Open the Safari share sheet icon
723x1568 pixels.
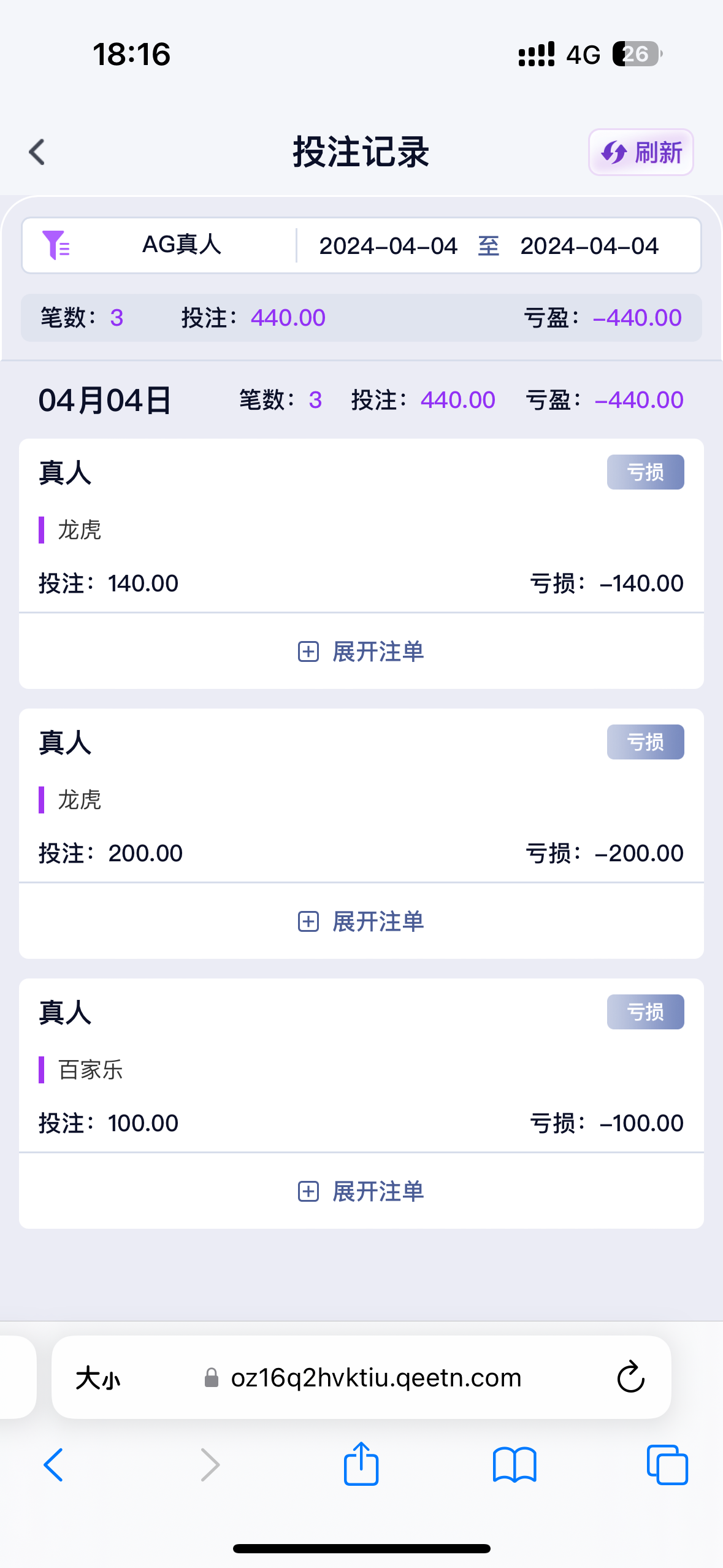point(361,1464)
